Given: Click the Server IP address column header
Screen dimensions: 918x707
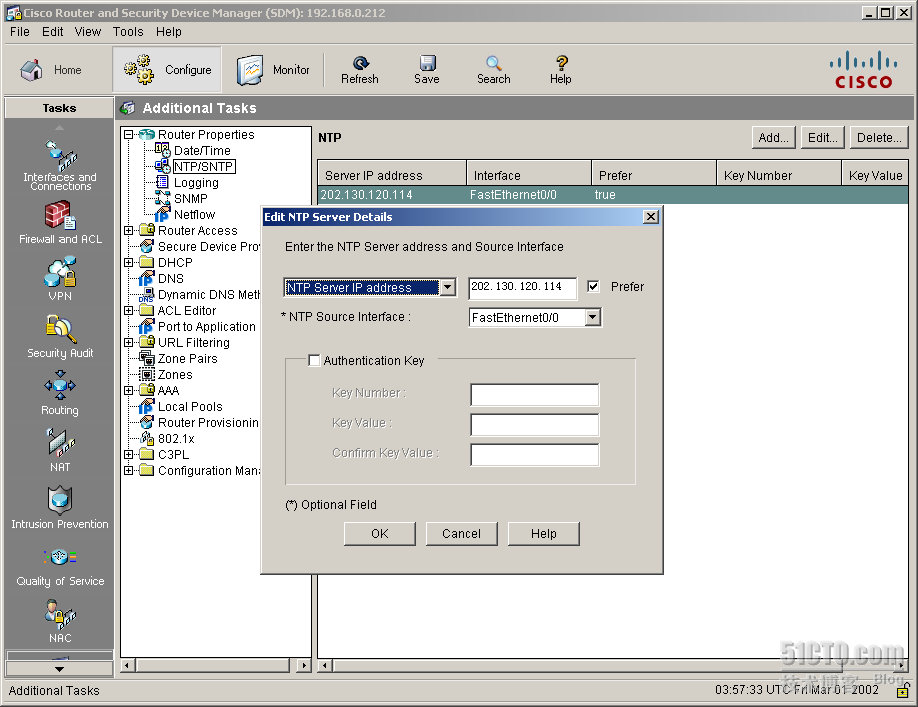Looking at the screenshot, I should pyautogui.click(x=392, y=175).
